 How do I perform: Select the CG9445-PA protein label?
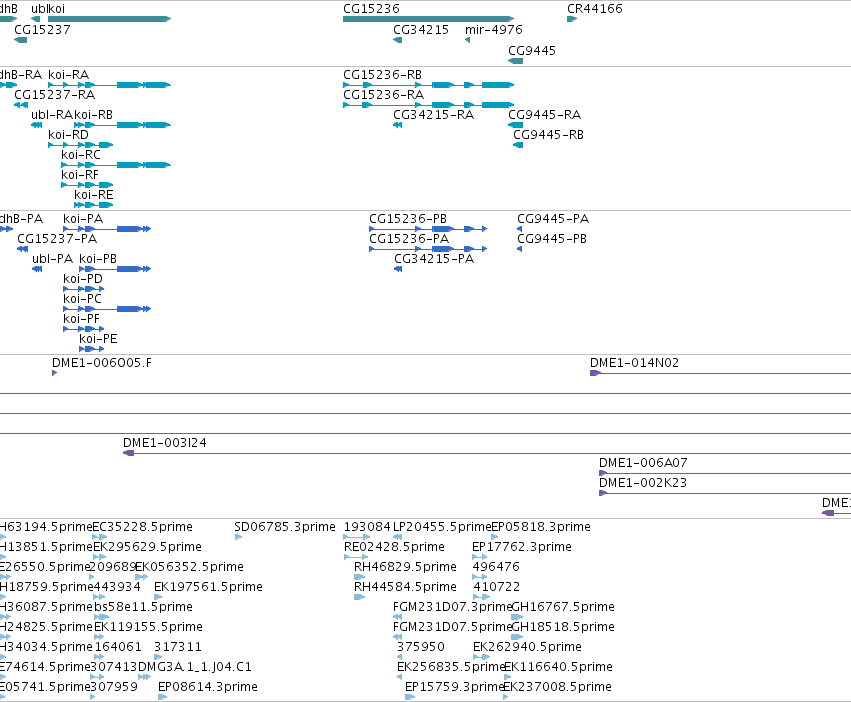[x=553, y=219]
